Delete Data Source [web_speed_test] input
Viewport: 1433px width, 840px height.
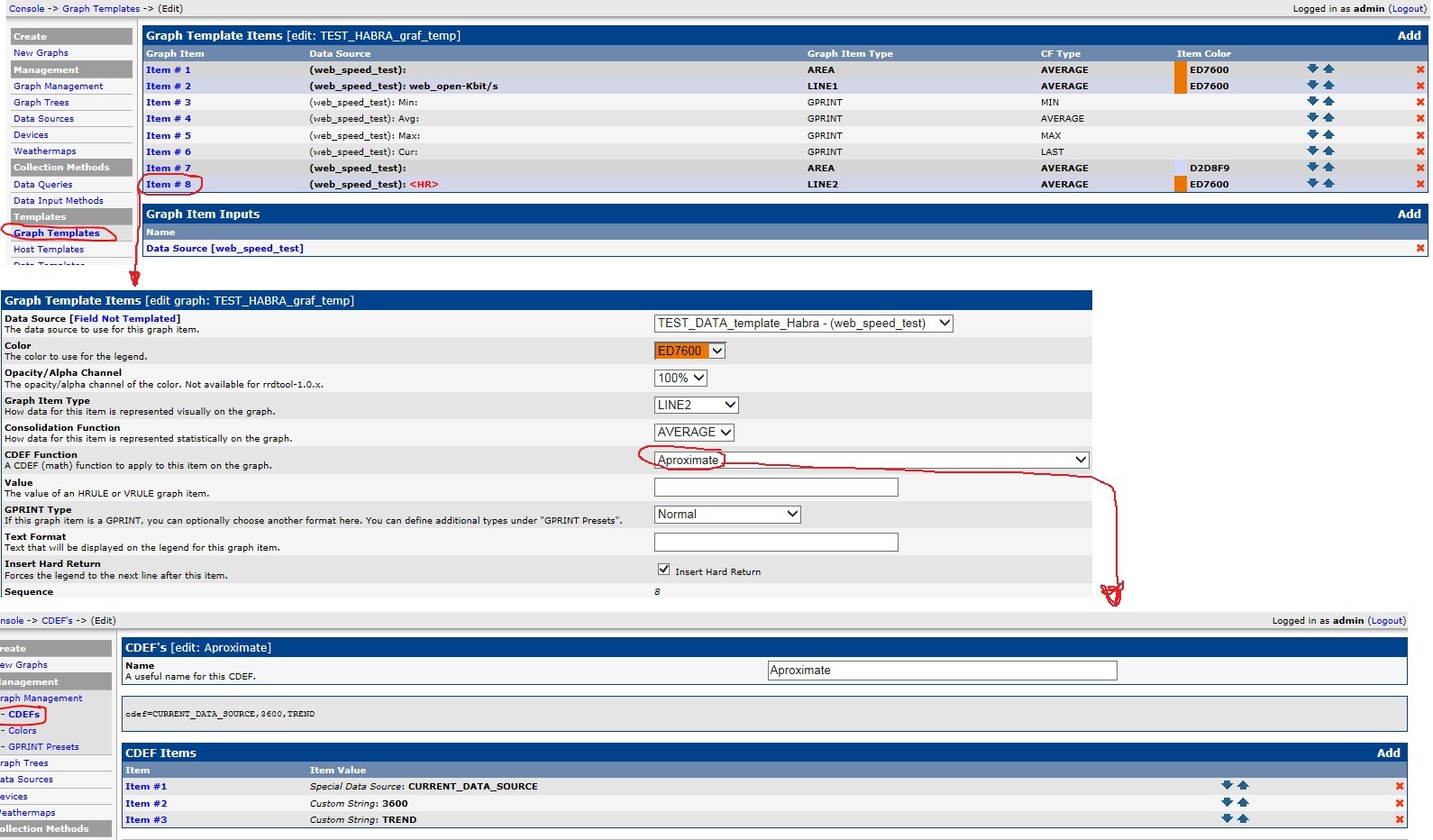coord(1420,248)
